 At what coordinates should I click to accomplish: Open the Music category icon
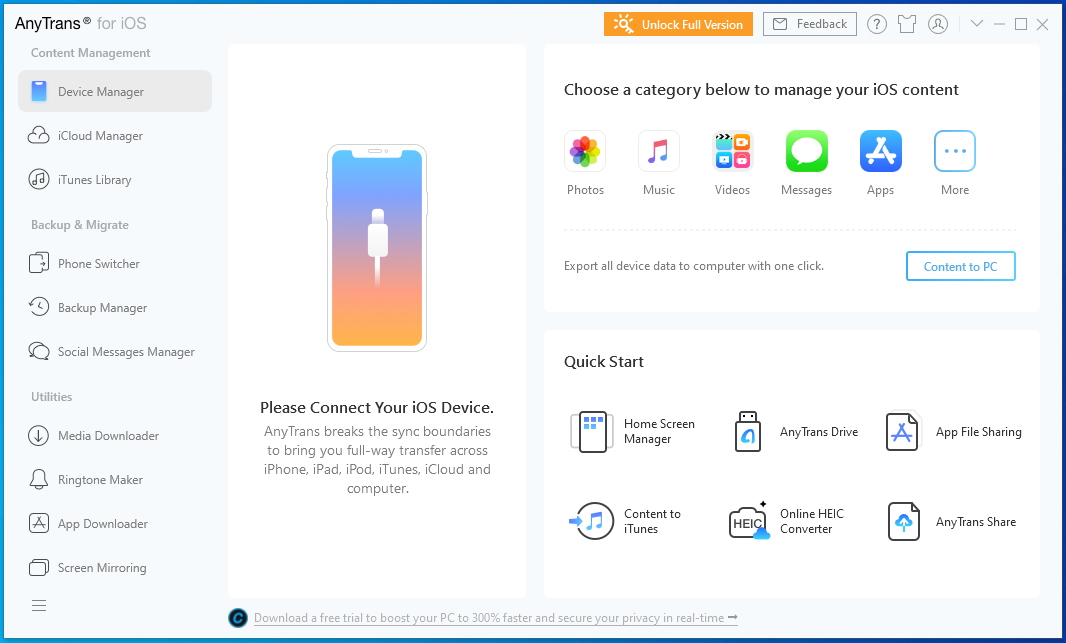(x=658, y=151)
